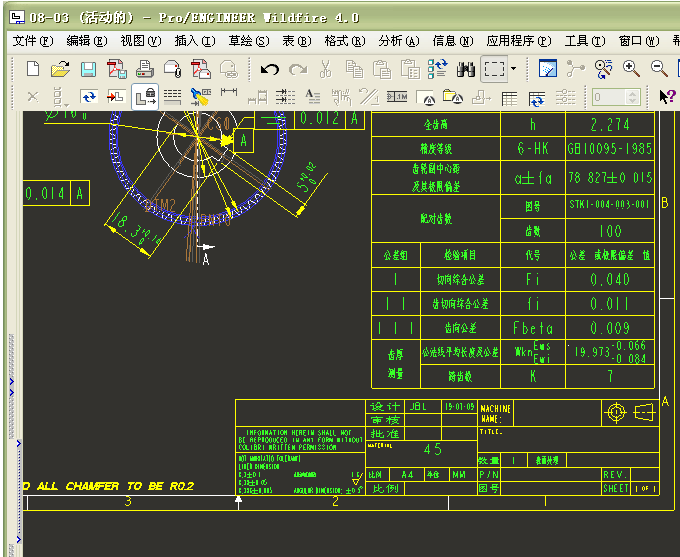Screen dimensions: 680x557
Task: Select the Fbeta code cell
Action: (533, 328)
